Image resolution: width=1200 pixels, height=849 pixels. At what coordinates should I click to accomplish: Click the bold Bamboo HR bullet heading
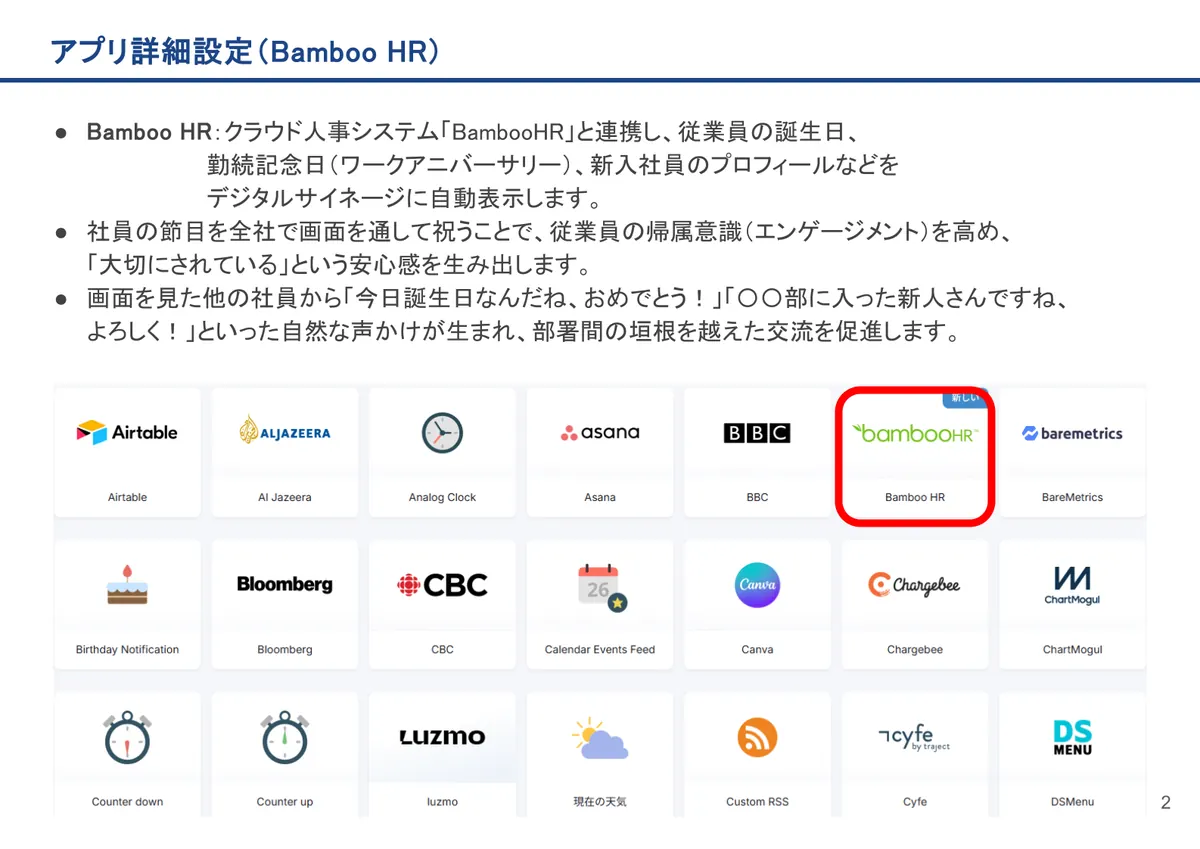point(147,133)
